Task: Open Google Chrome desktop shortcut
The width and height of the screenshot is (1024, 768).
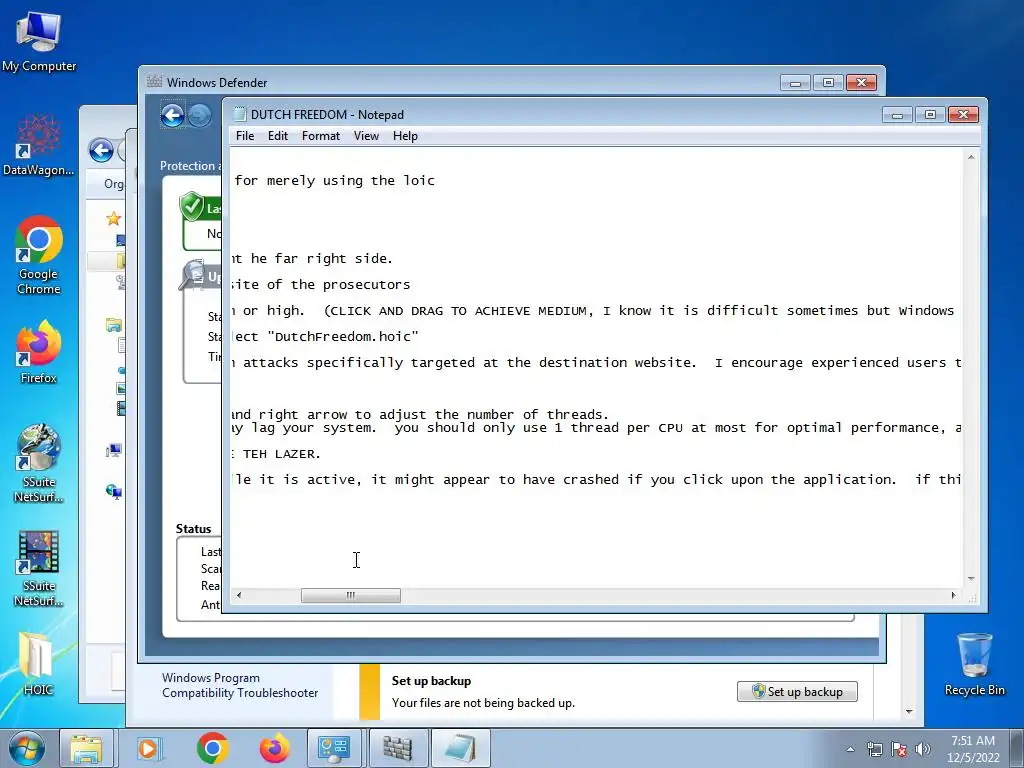Action: [39, 255]
